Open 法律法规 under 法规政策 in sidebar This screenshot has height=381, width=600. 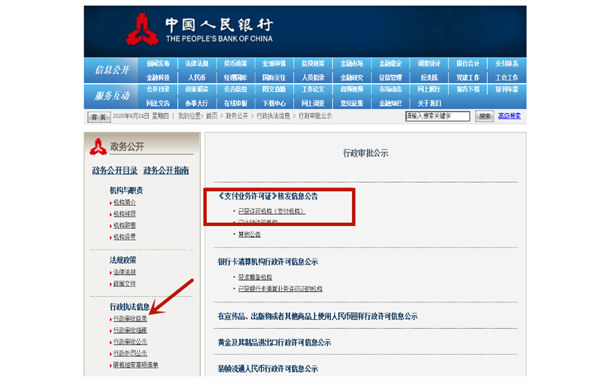124,272
